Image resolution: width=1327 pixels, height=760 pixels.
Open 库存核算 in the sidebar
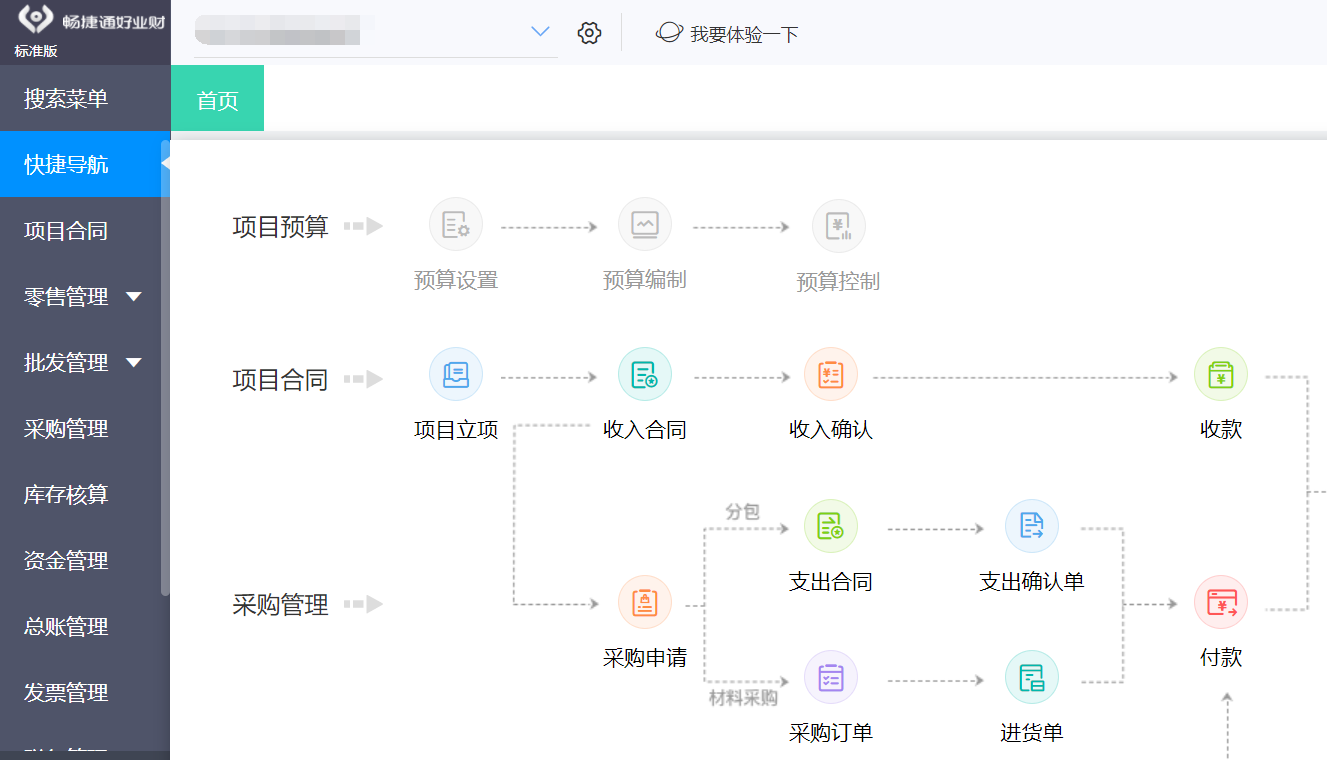[x=85, y=494]
